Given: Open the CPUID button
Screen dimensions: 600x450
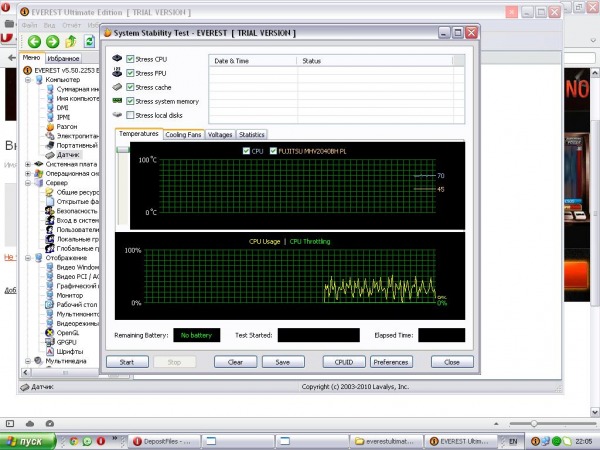Looking at the screenshot, I should [344, 362].
